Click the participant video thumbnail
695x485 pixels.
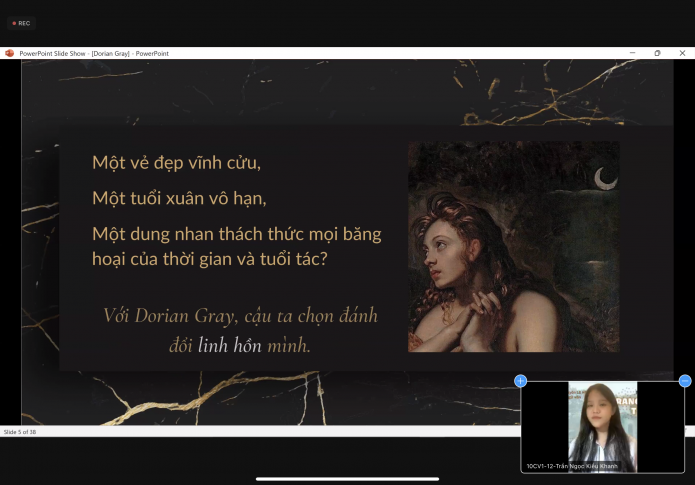pyautogui.click(x=602, y=427)
